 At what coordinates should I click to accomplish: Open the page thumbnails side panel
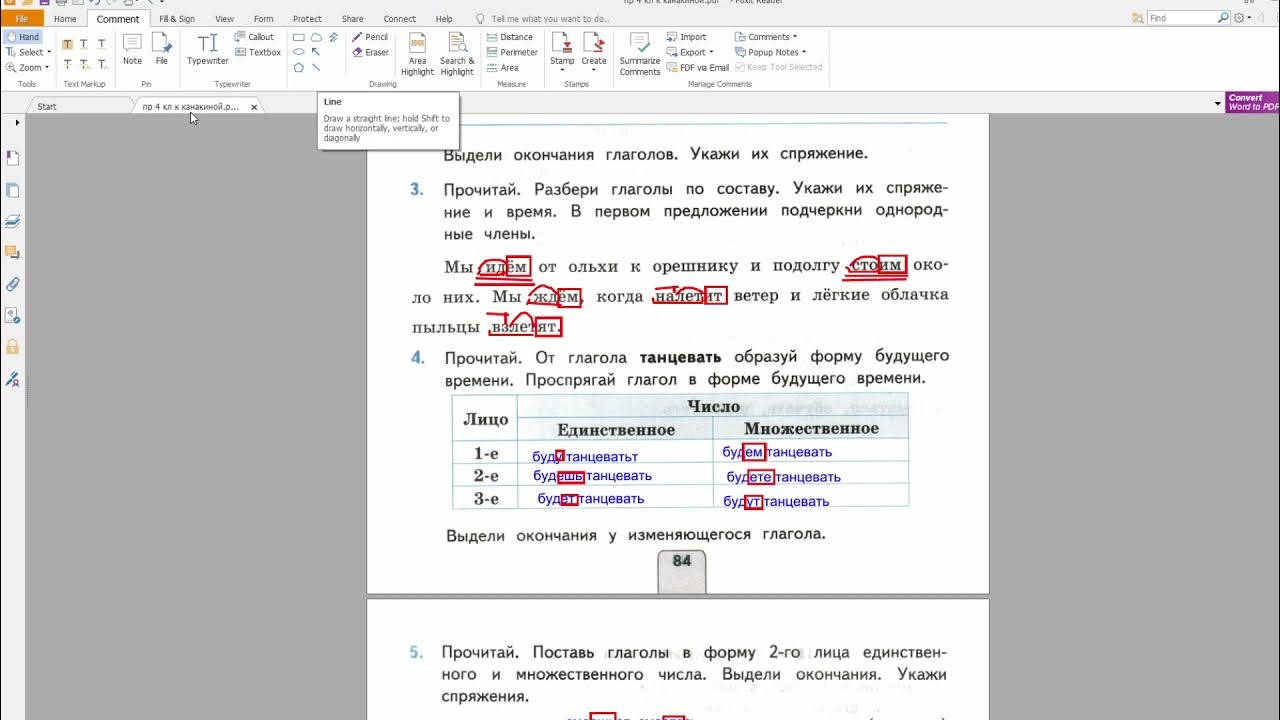coord(13,190)
